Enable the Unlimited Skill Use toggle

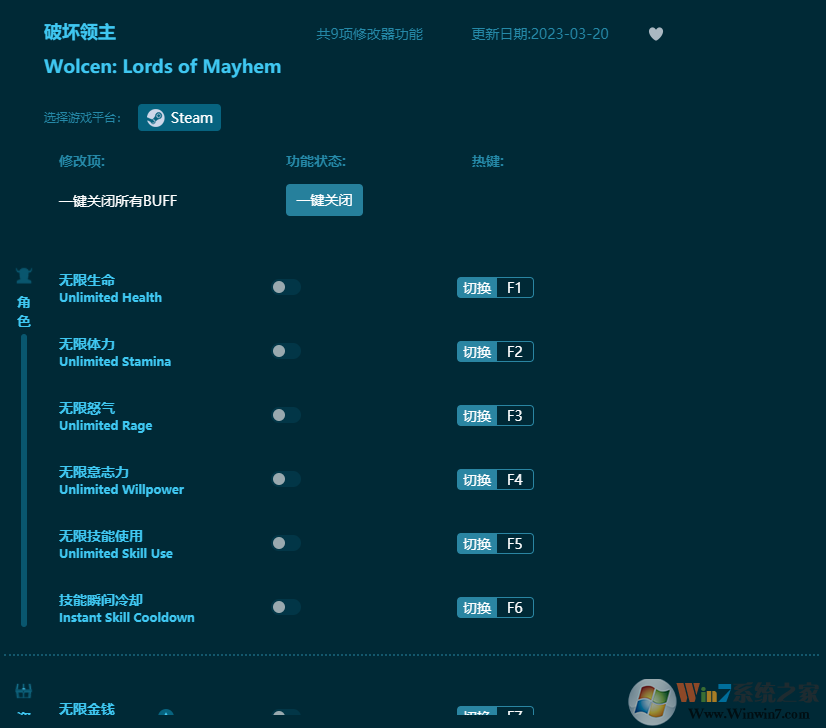click(285, 543)
